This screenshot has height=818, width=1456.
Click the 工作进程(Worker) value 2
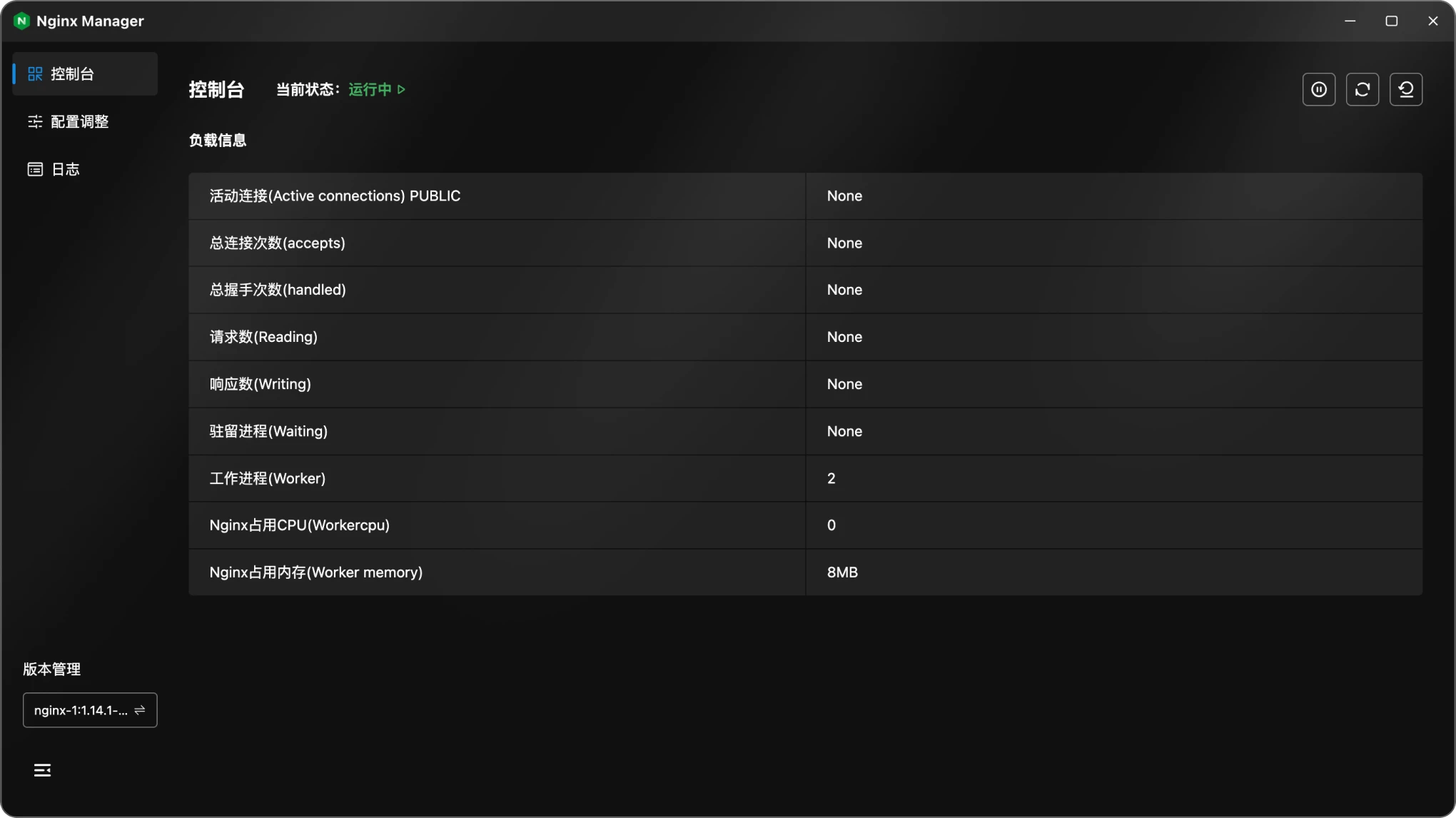831,478
